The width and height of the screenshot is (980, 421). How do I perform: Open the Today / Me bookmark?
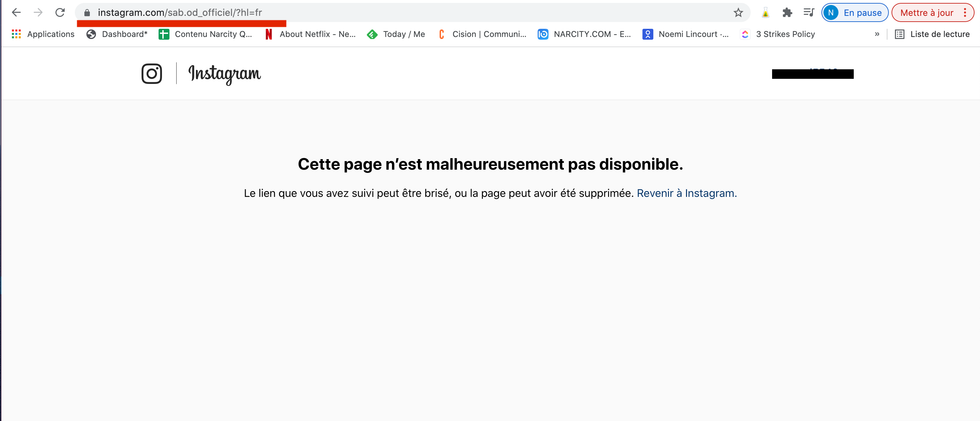[396, 34]
